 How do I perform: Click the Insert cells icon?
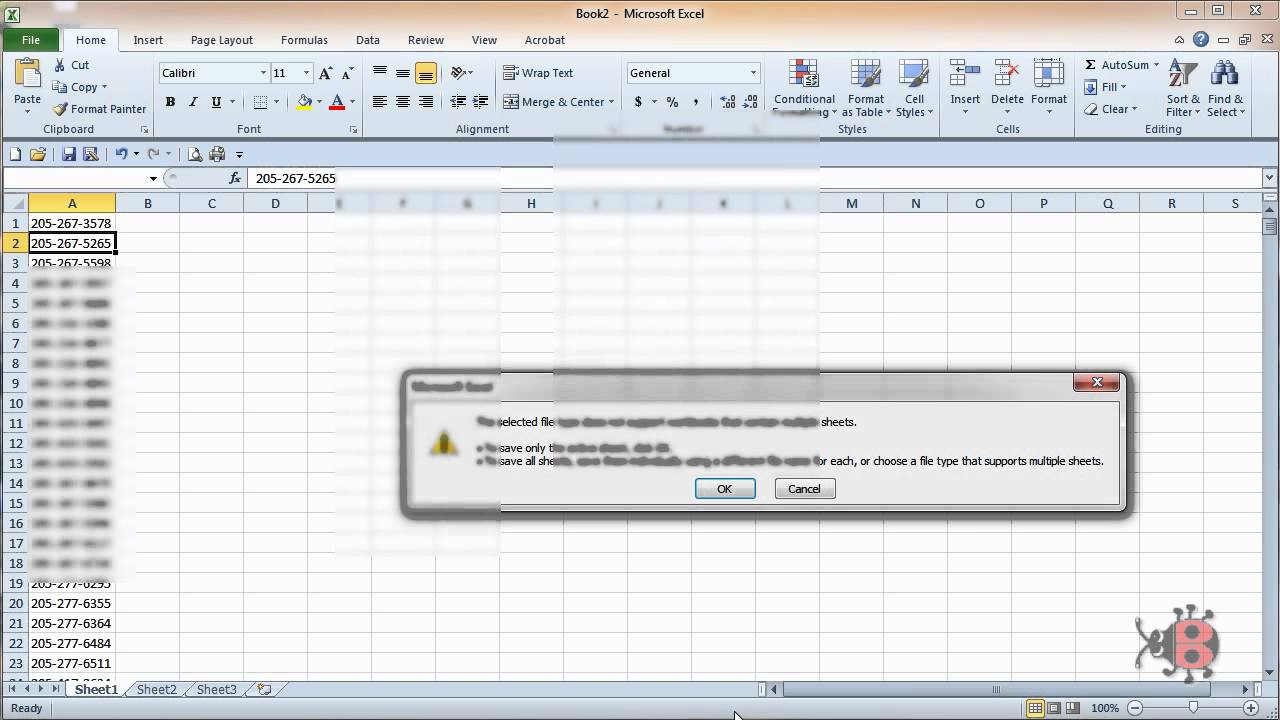pyautogui.click(x=965, y=75)
